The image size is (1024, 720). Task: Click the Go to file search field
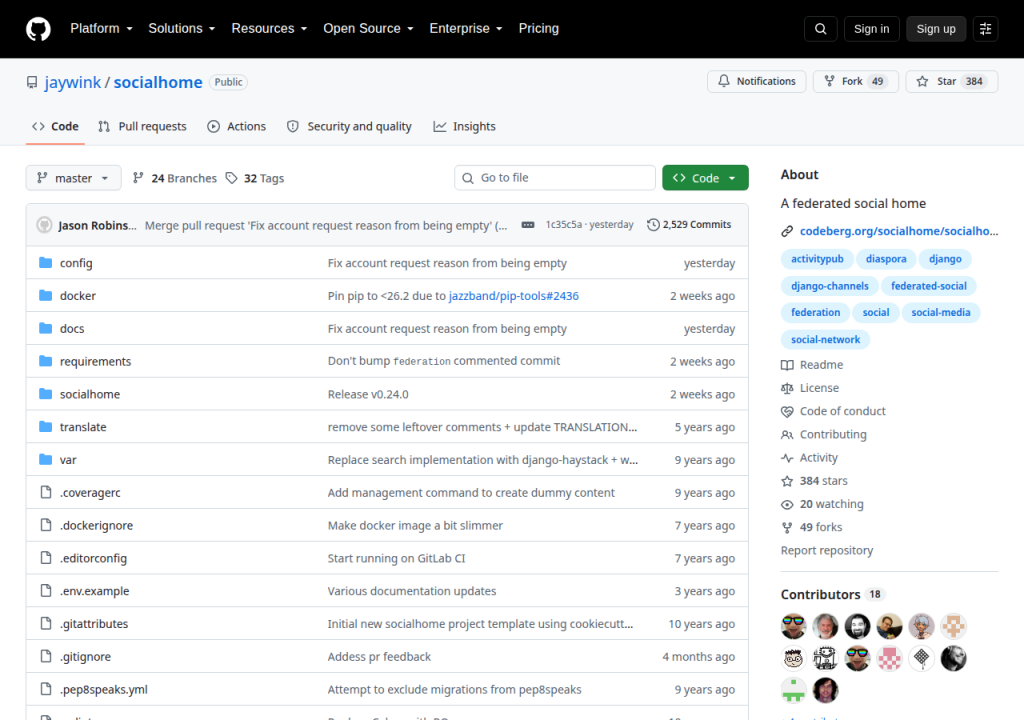(554, 178)
